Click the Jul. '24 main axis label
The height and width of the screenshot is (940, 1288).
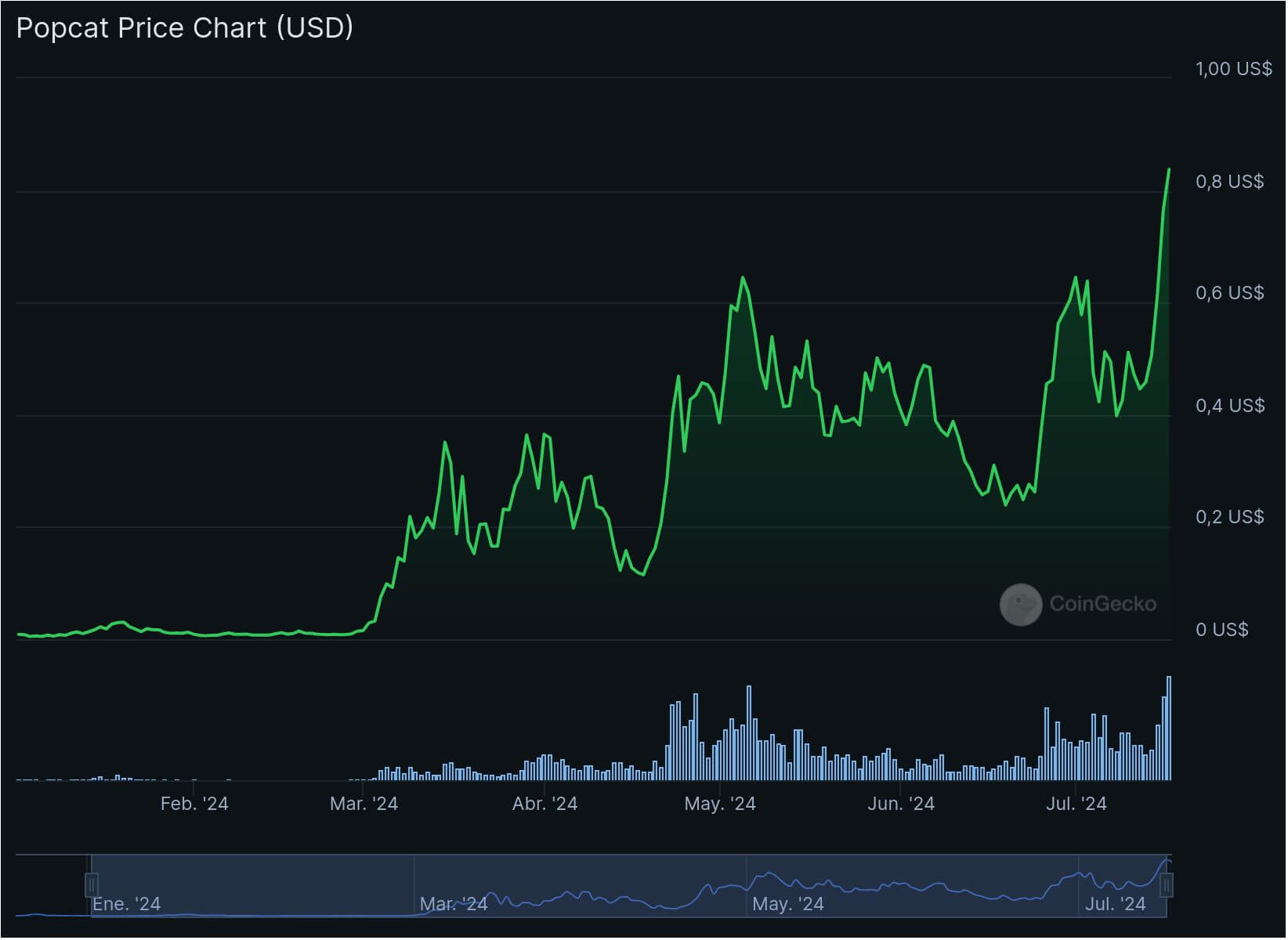click(x=1076, y=804)
